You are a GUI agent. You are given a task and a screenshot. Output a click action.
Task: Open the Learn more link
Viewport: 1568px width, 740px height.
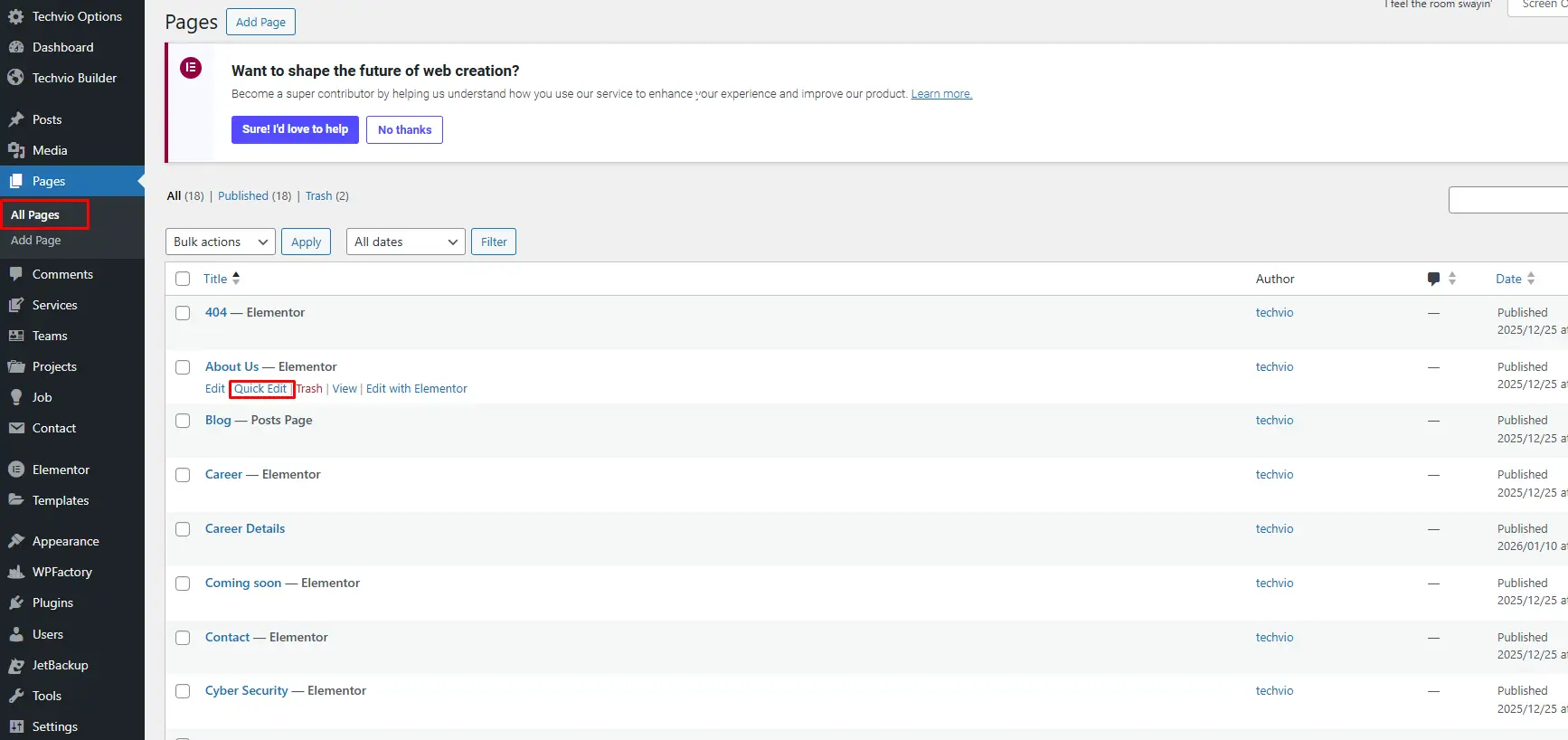pyautogui.click(x=941, y=94)
